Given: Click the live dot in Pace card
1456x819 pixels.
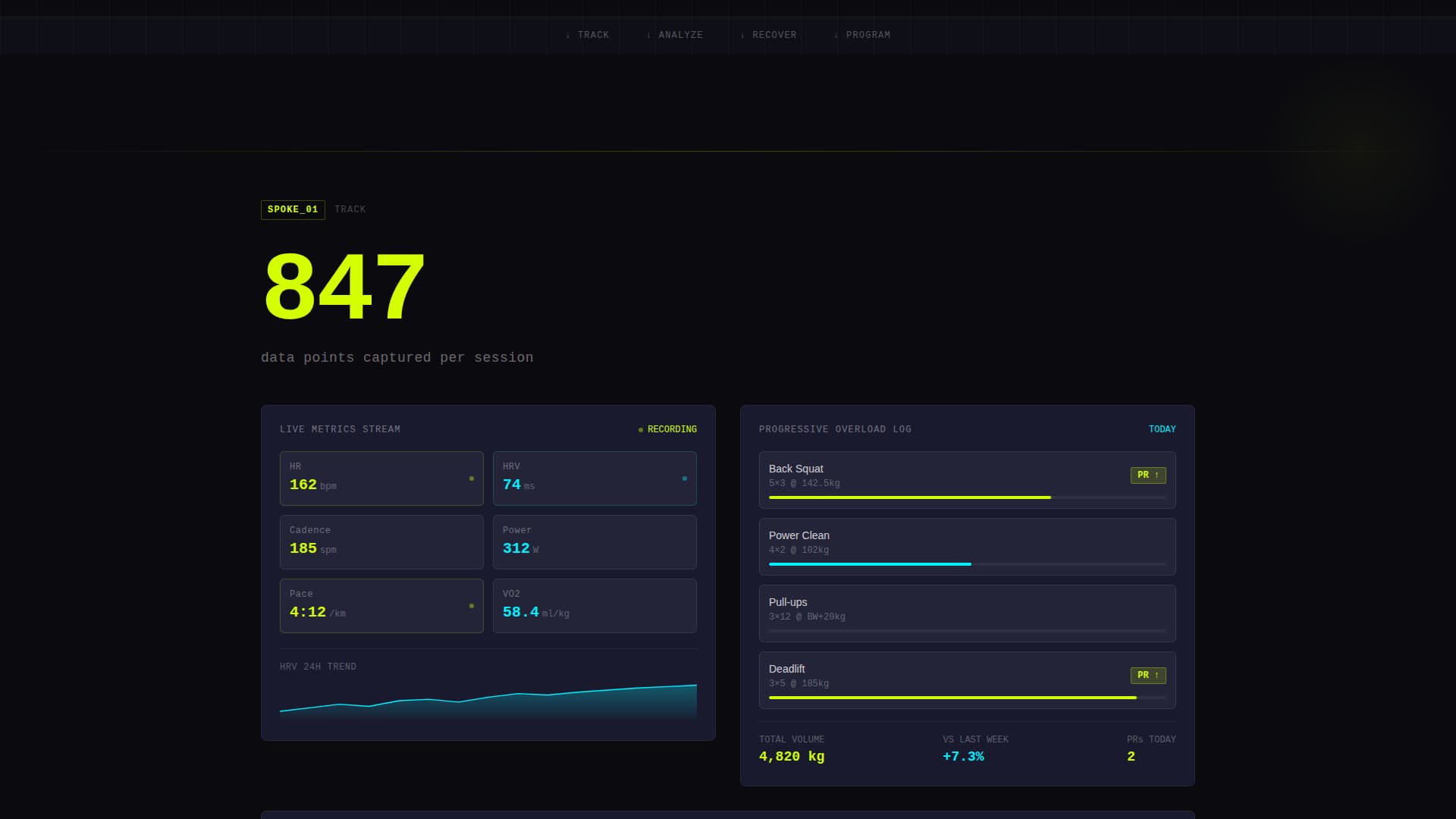Looking at the screenshot, I should (472, 606).
